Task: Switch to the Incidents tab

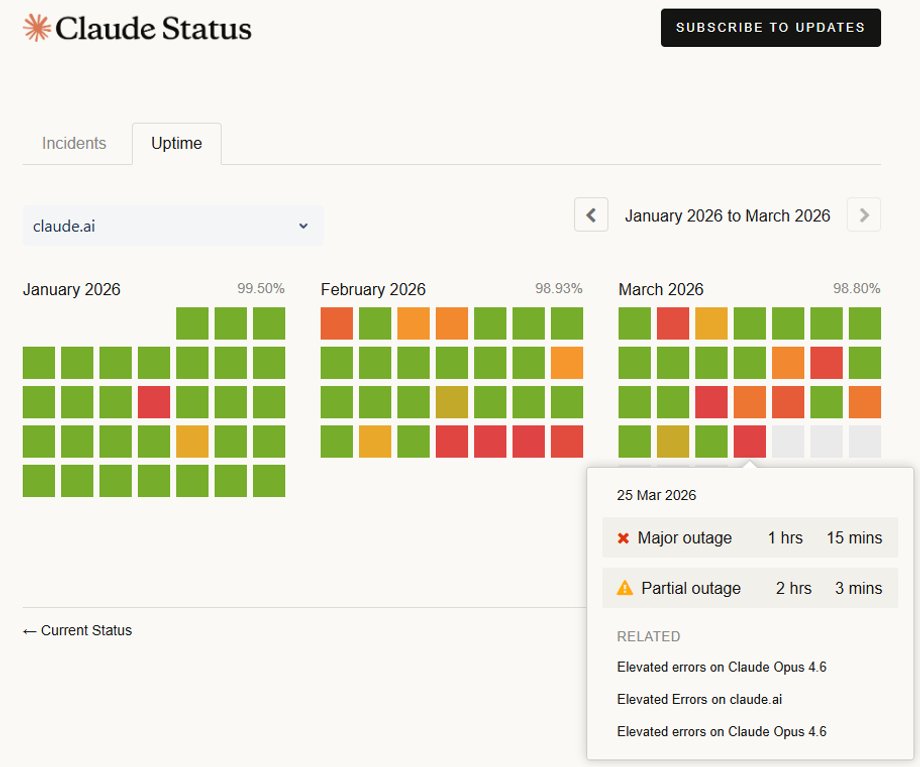Action: 74,144
